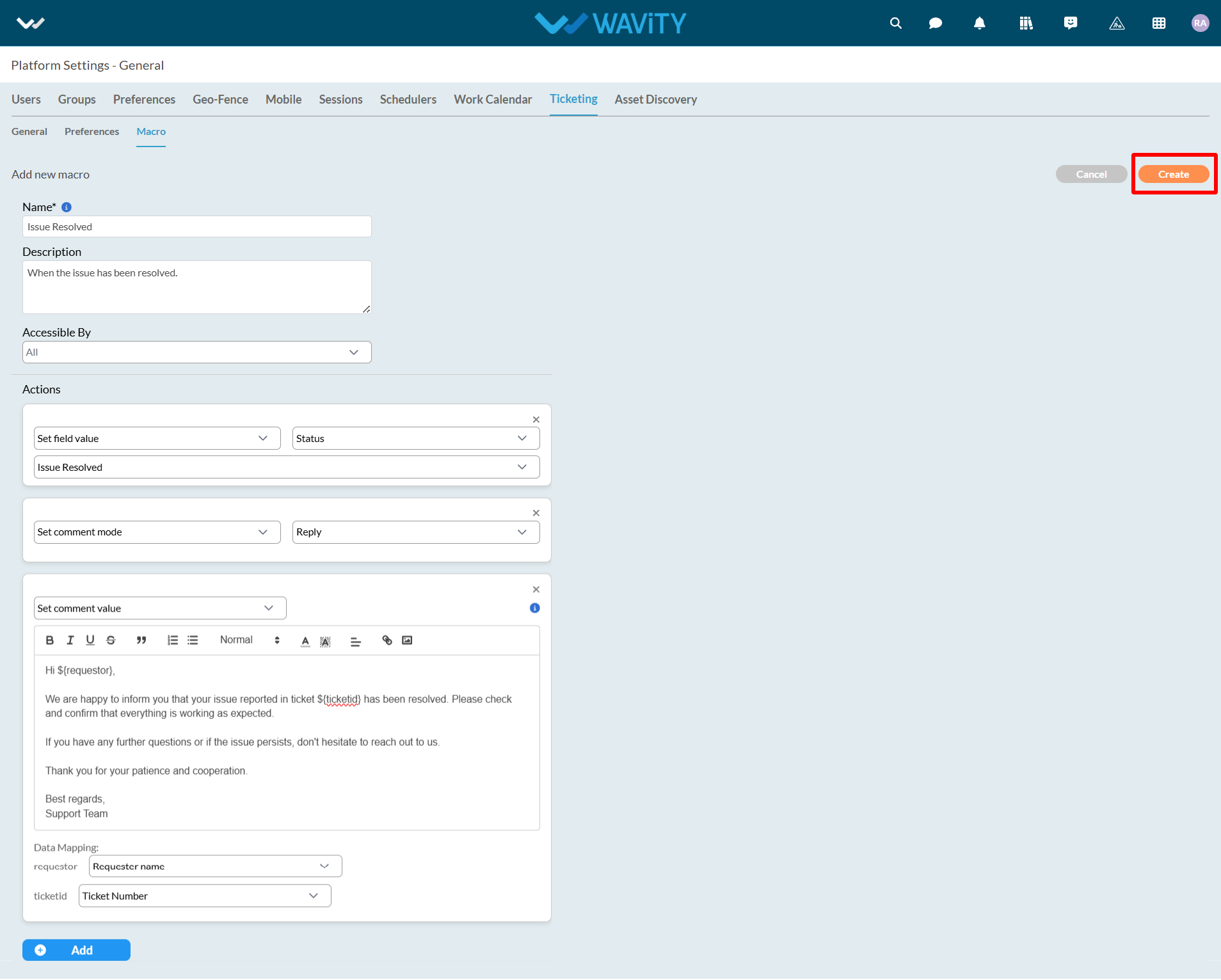Image resolution: width=1221 pixels, height=980 pixels.
Task: Toggle italic formatting in editor
Action: pyautogui.click(x=70, y=640)
